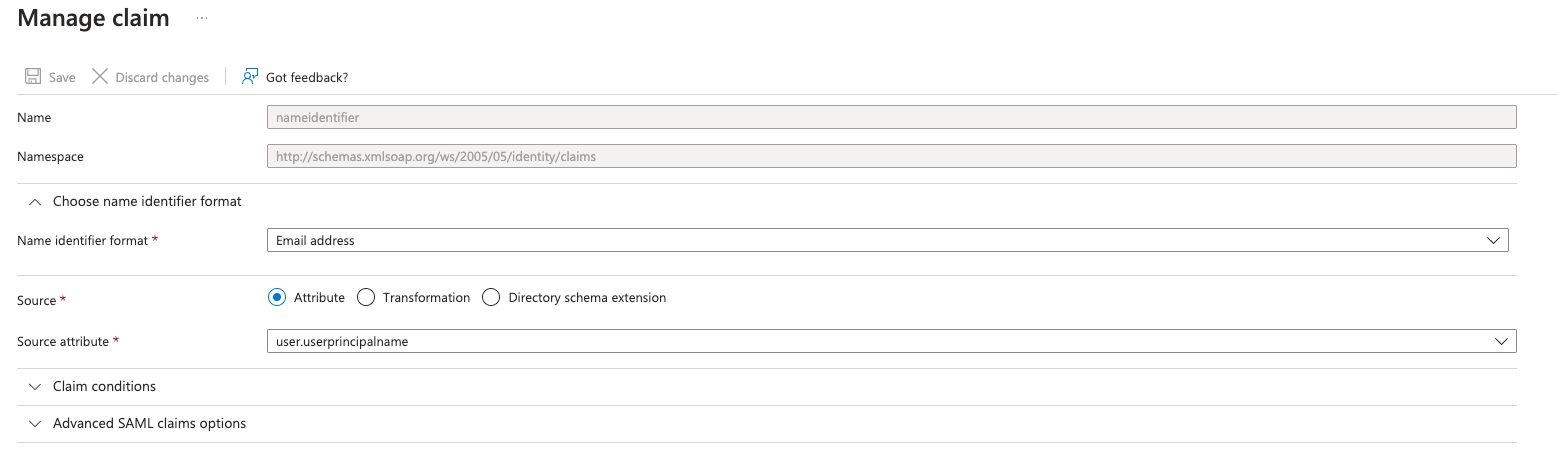Click the Discard changes text
The image size is (1558, 476).
pos(162,78)
